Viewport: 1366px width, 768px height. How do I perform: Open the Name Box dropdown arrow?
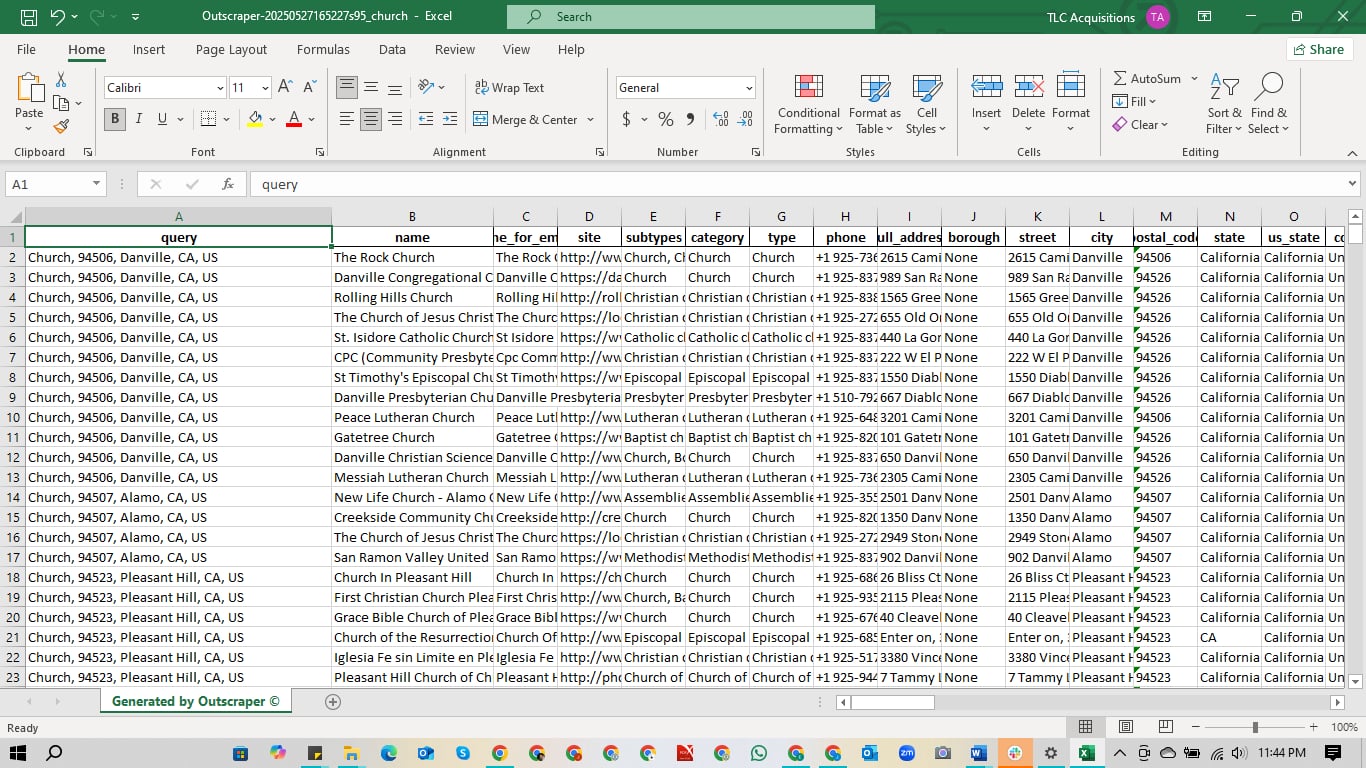point(96,184)
